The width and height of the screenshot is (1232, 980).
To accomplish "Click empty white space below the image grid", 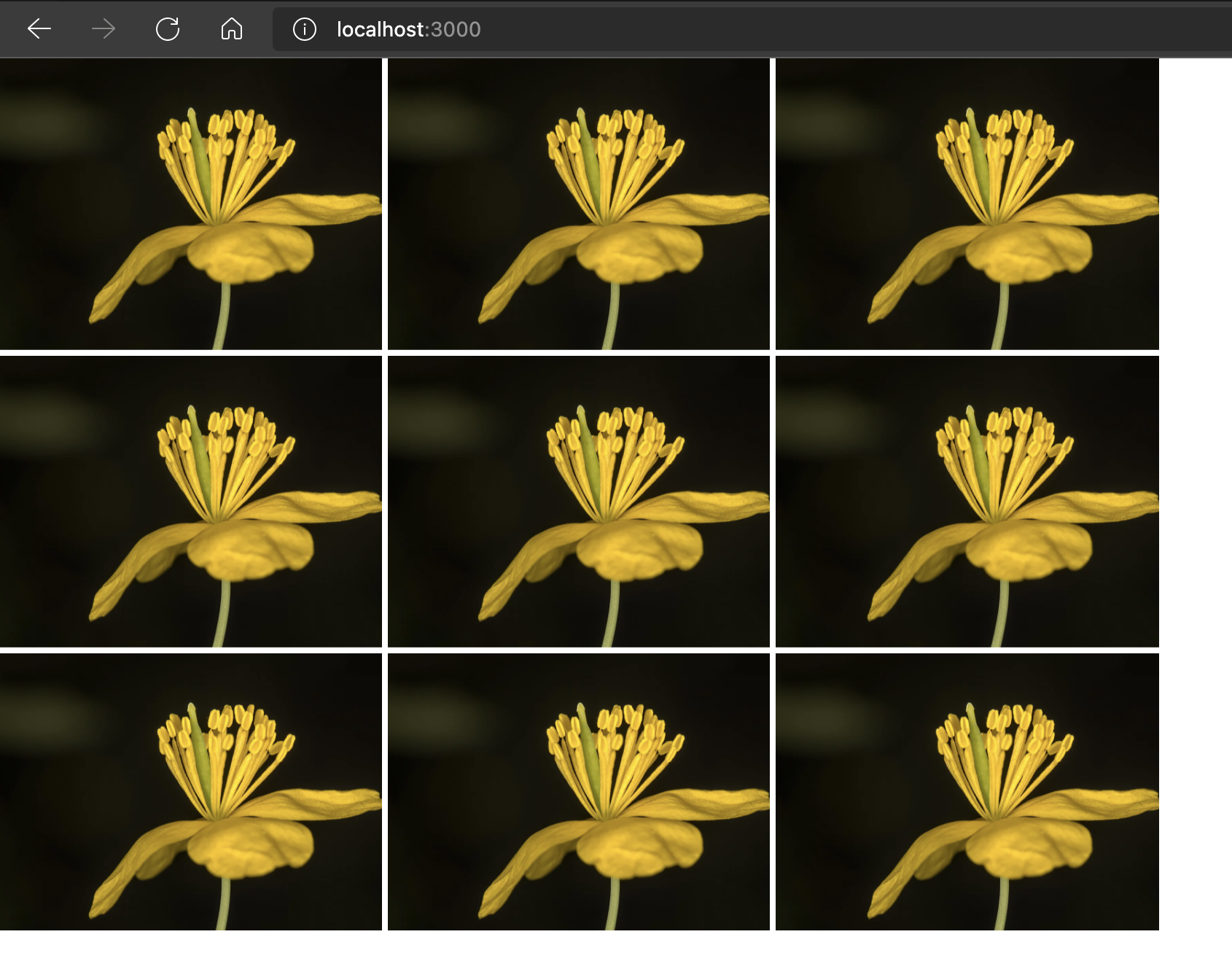I will 583,955.
